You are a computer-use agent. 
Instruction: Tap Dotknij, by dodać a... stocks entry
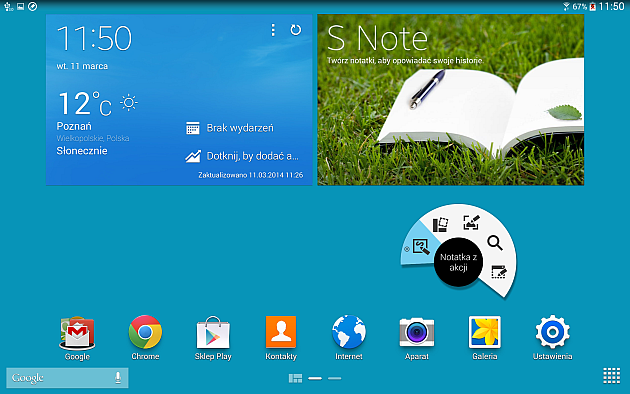coord(241,156)
